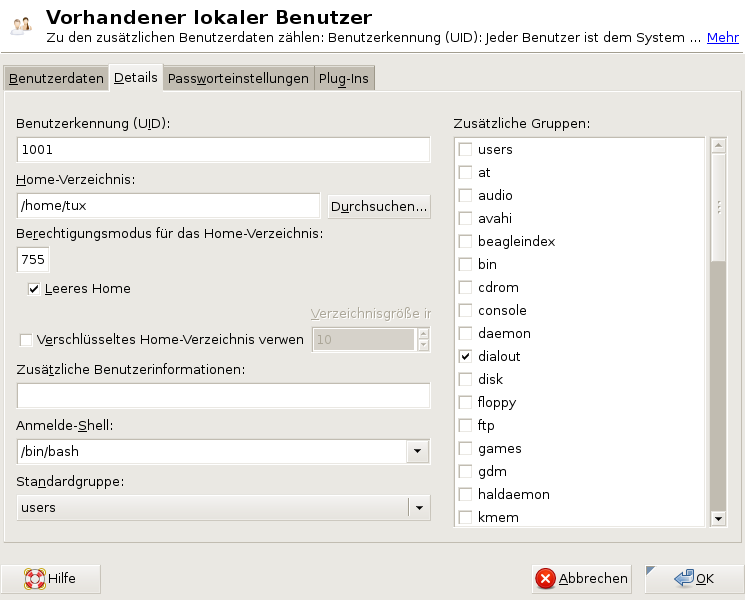Select the Plug-Ins tab
This screenshot has width=745, height=600.
[x=345, y=79]
